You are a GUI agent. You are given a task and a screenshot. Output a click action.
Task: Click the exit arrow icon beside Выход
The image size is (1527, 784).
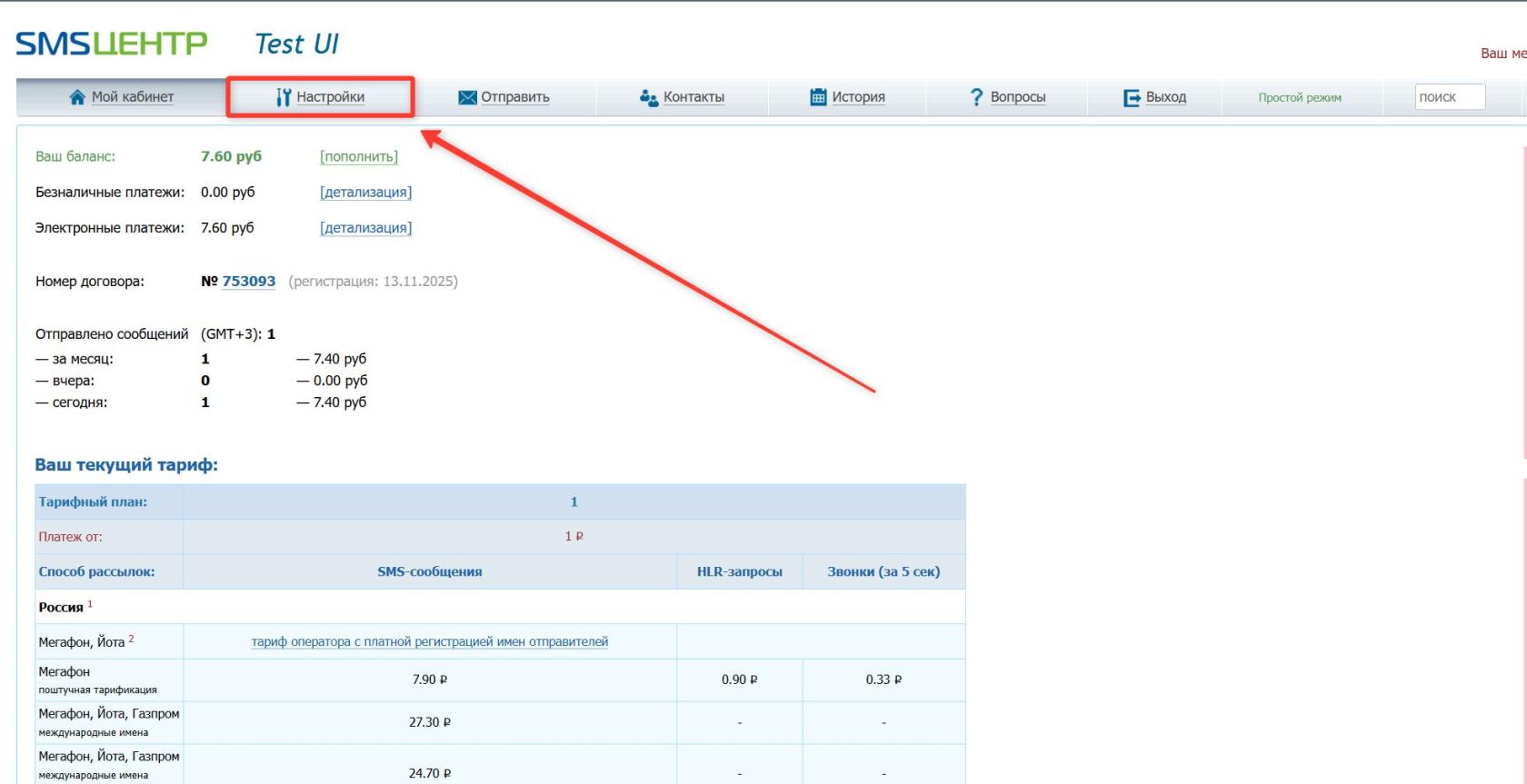pyautogui.click(x=1132, y=97)
